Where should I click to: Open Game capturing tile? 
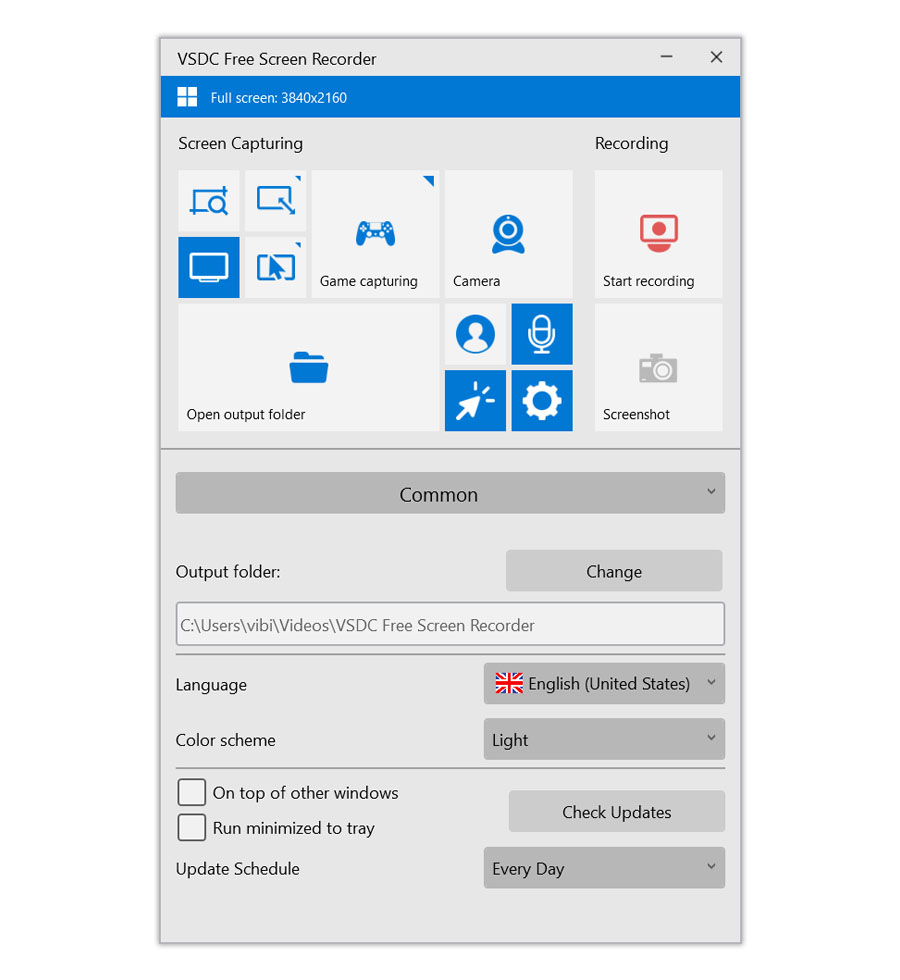[375, 234]
